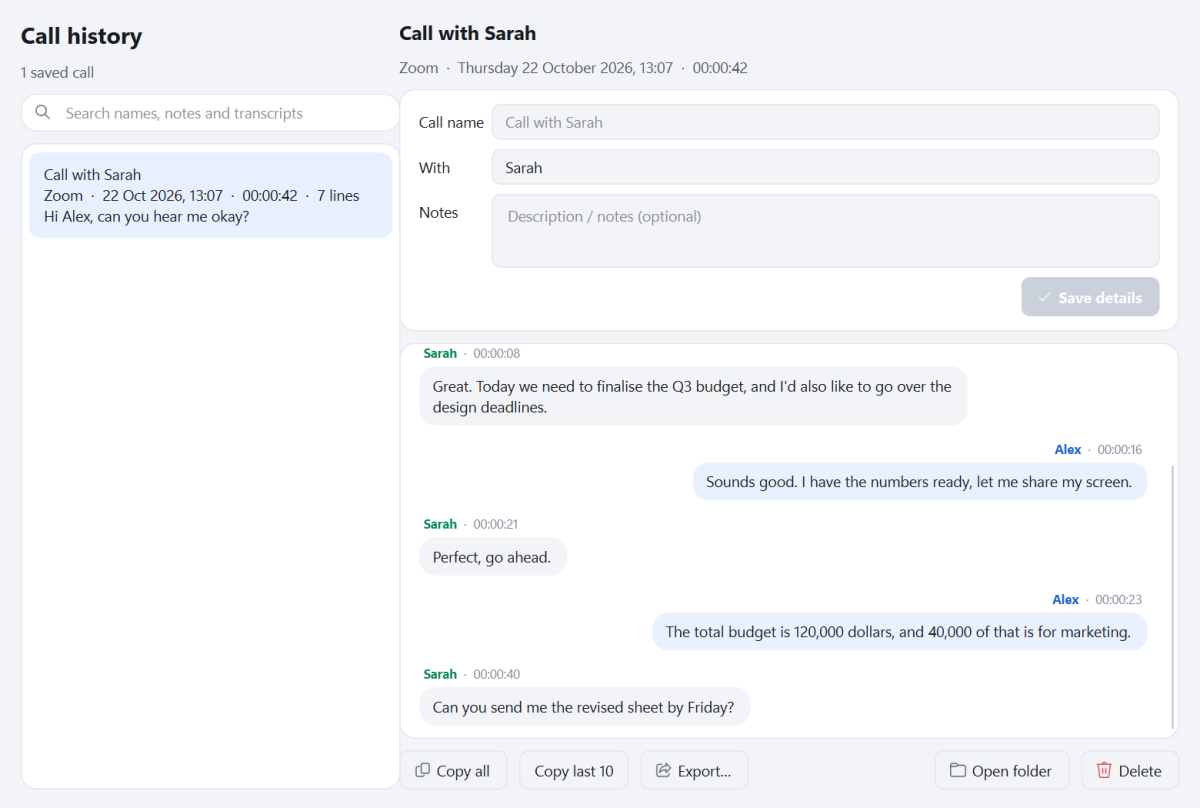
Task: Click the Notes description text area
Action: point(825,231)
